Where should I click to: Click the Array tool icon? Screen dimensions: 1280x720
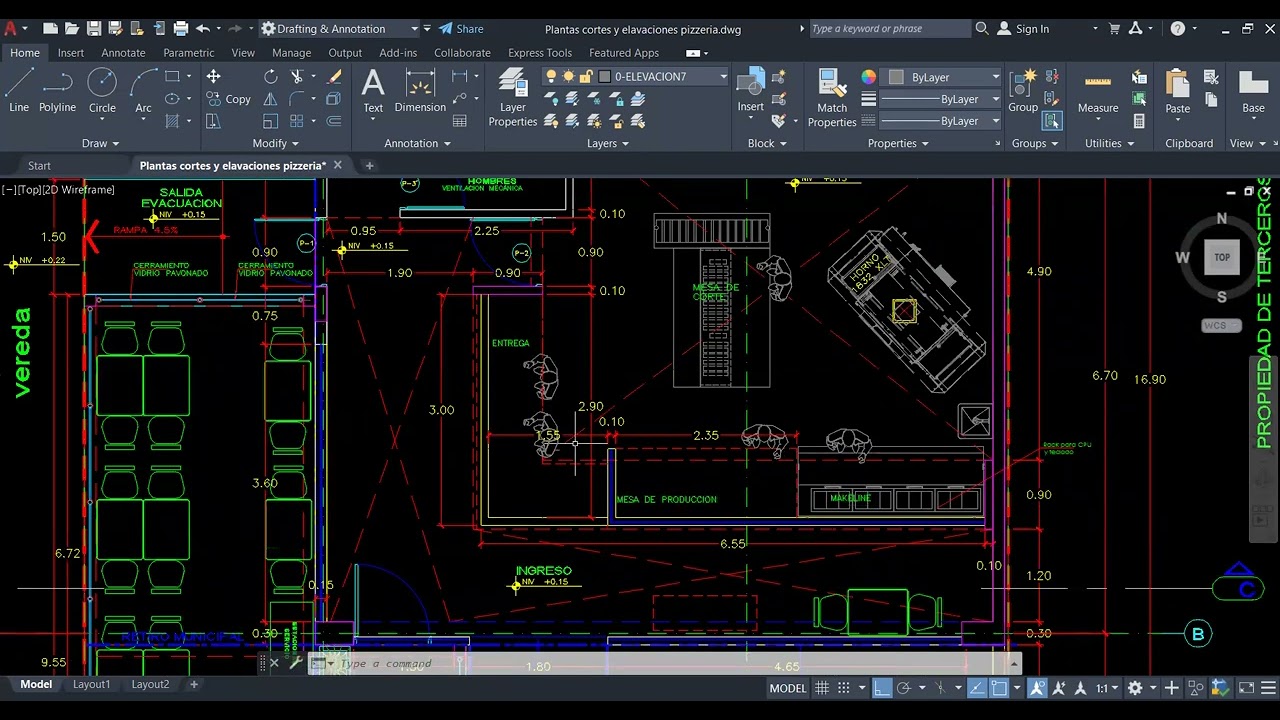tap(296, 121)
